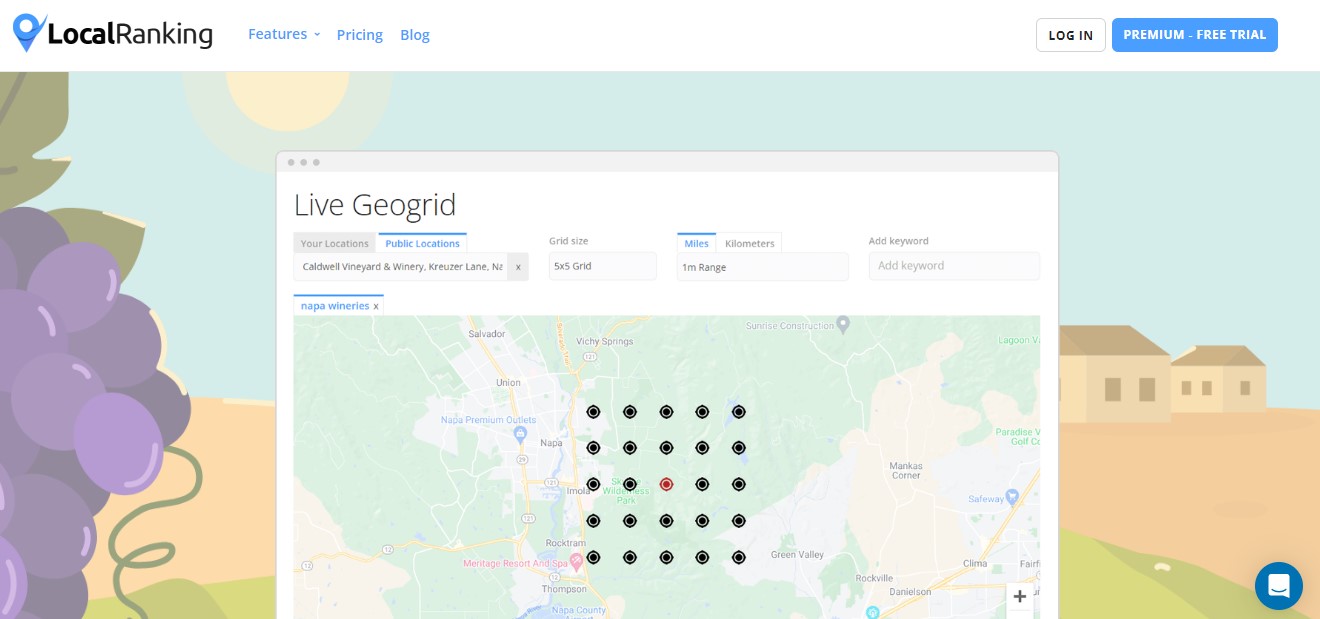Click the Safeway store map pin
The image size is (1320, 619).
point(1011,496)
